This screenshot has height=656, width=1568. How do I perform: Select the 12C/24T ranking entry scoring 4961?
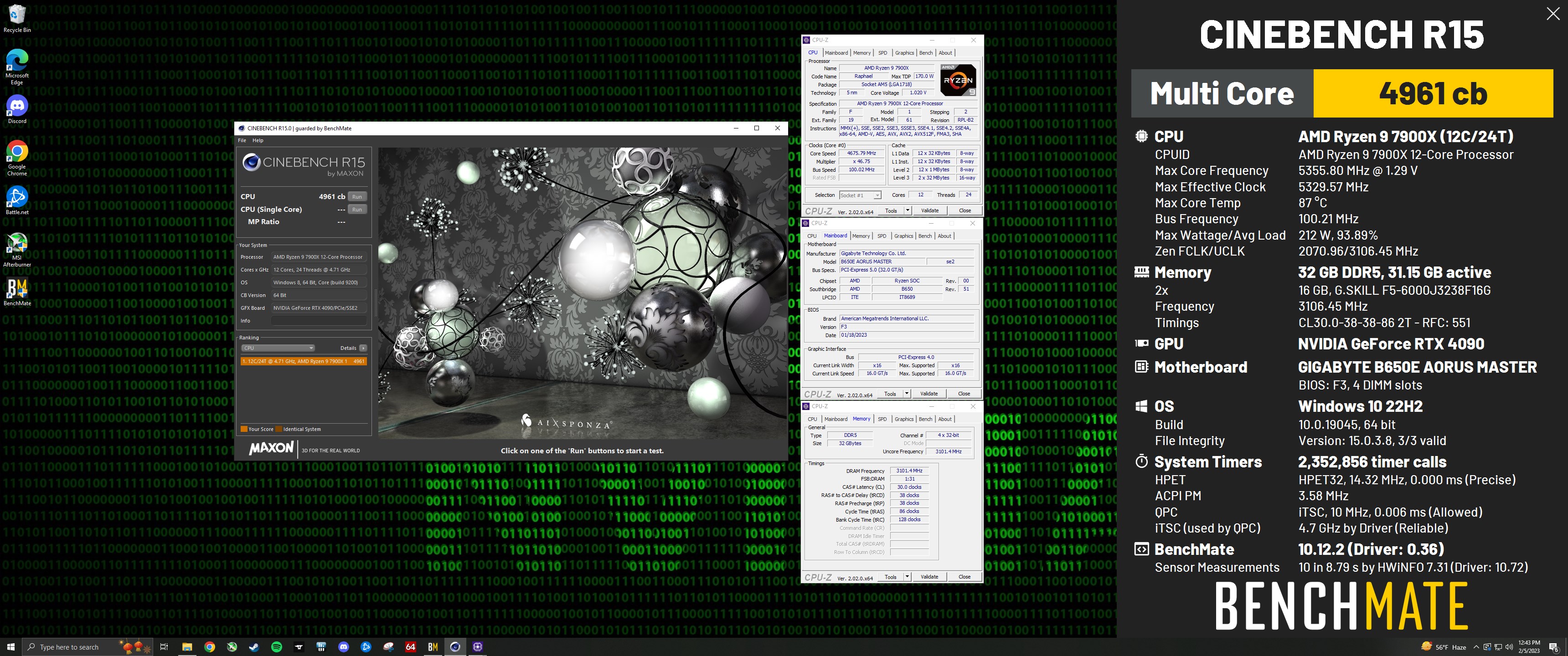click(x=304, y=361)
